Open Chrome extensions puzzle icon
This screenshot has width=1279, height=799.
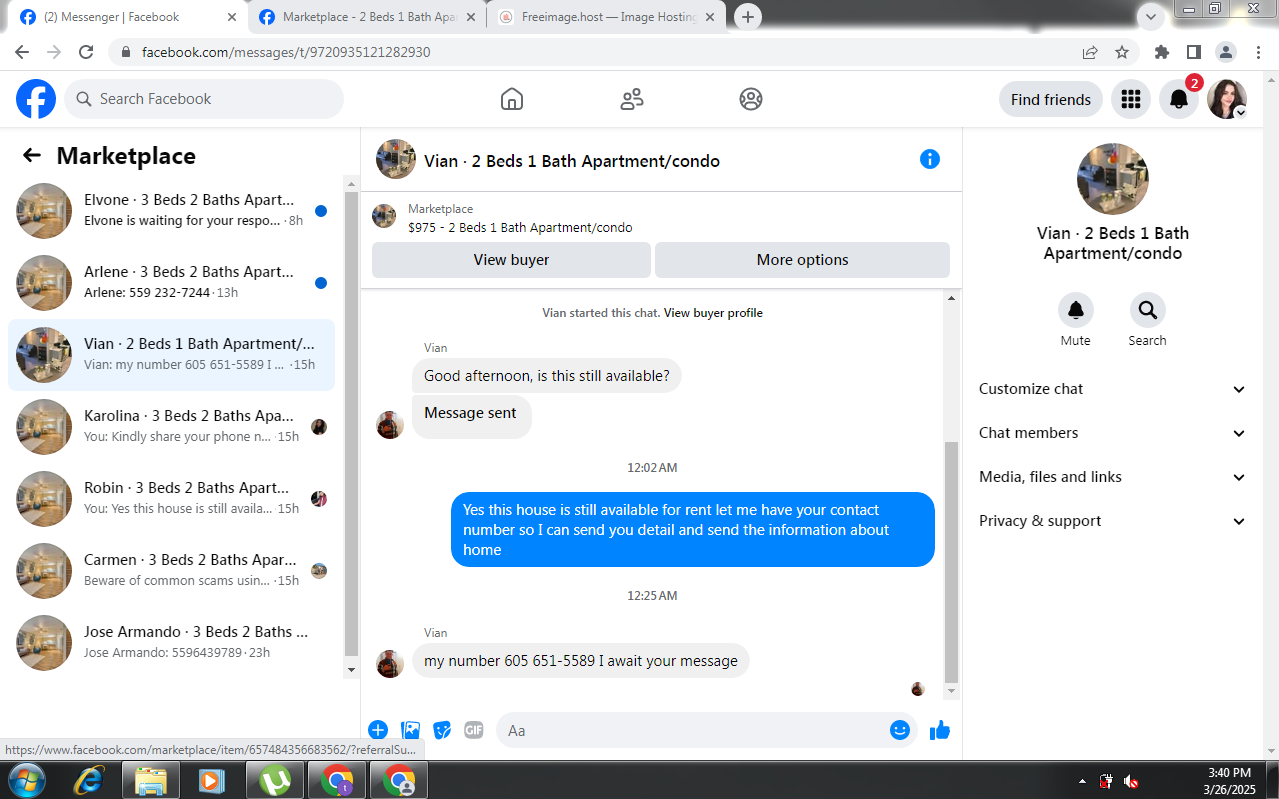coord(1161,52)
